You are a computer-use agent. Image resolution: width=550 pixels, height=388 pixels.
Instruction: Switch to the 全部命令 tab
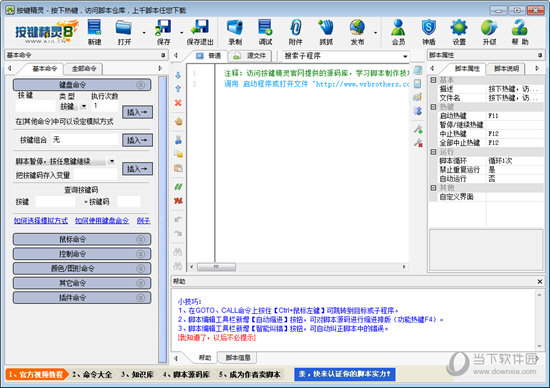[84, 68]
